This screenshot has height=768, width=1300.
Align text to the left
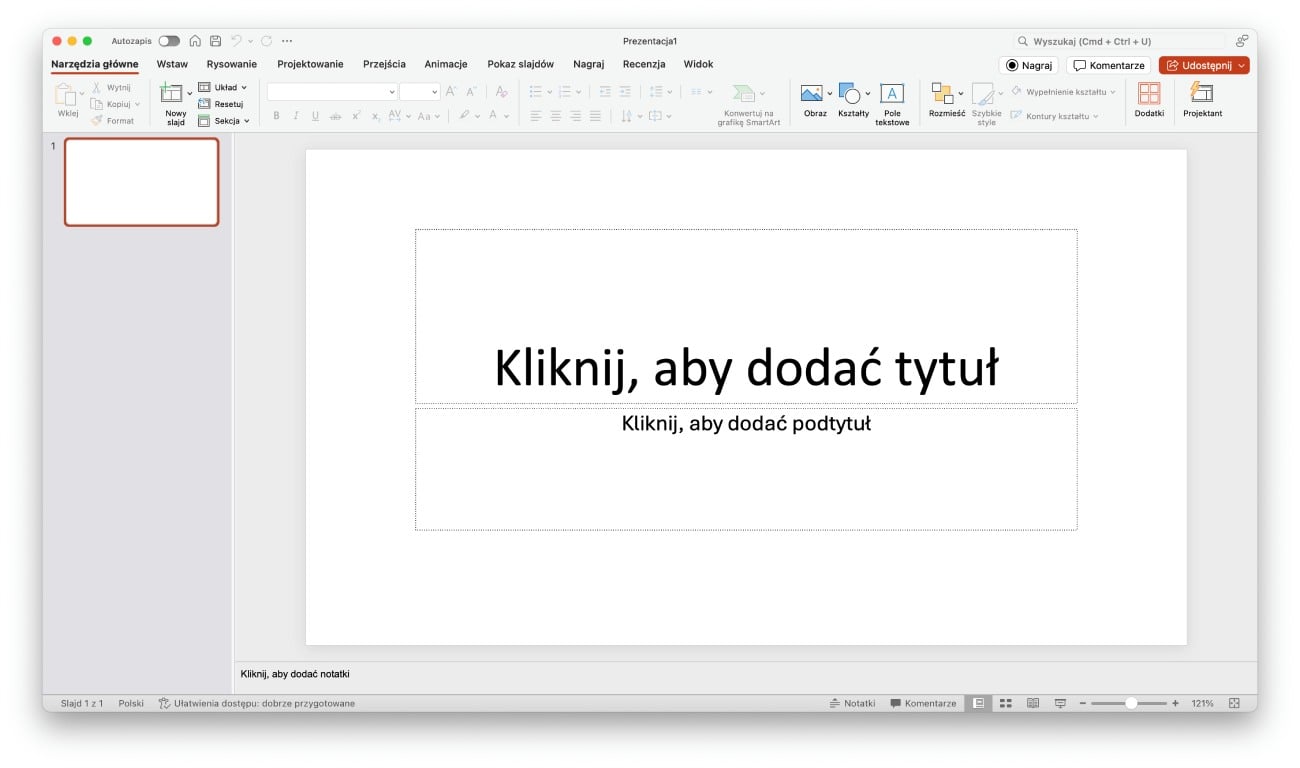pos(535,116)
